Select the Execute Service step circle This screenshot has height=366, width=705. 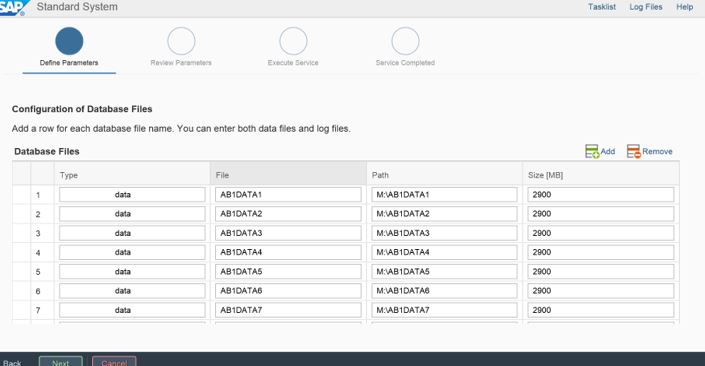pyautogui.click(x=293, y=41)
